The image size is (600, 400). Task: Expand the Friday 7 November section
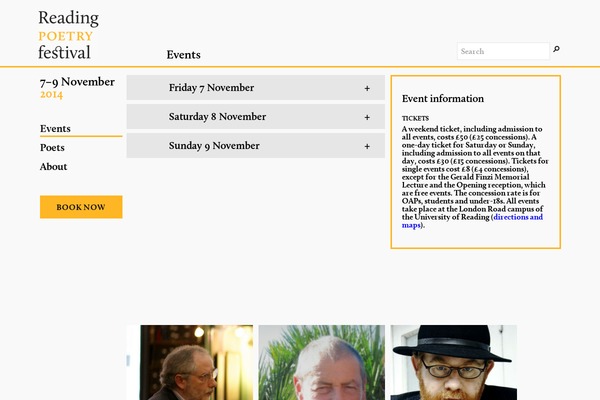256,88
